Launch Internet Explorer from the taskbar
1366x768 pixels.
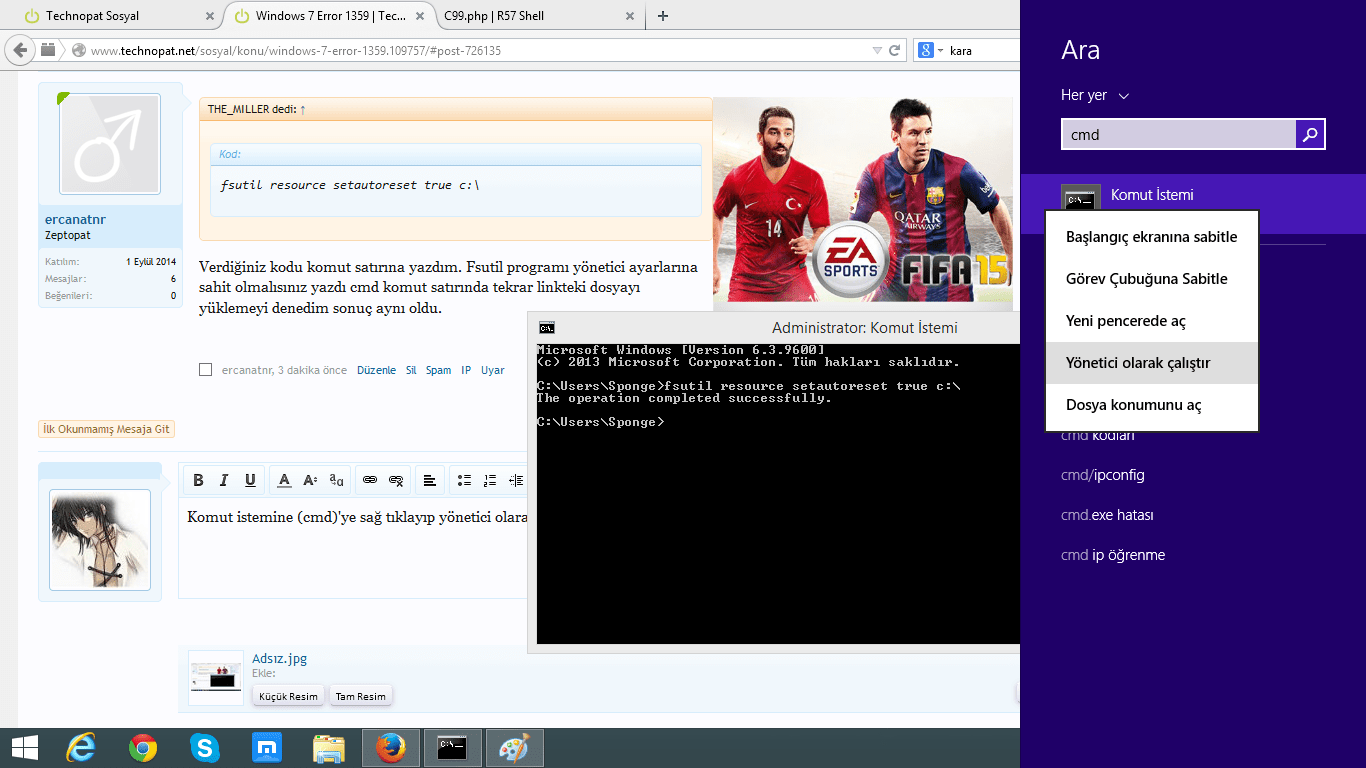[x=81, y=748]
